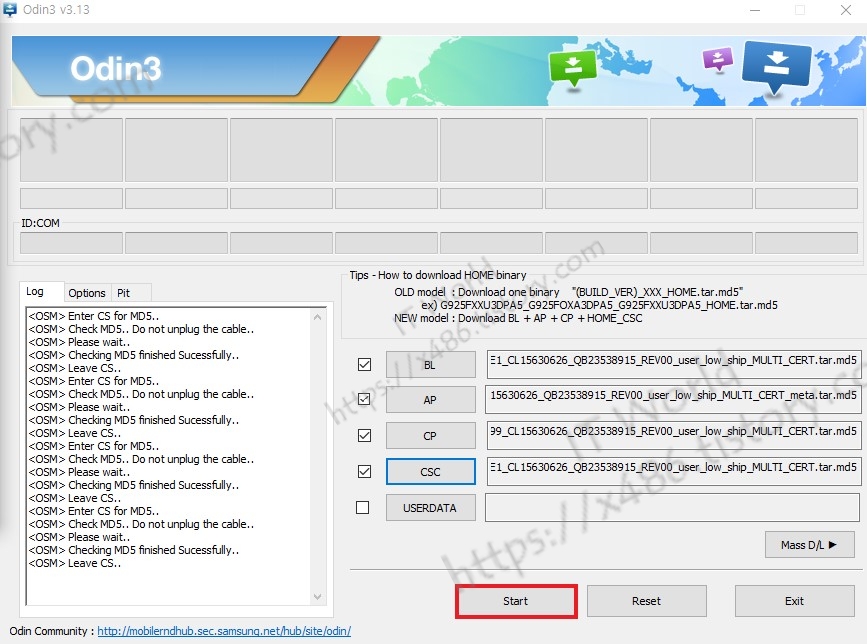Reset the Odin settings

(646, 601)
